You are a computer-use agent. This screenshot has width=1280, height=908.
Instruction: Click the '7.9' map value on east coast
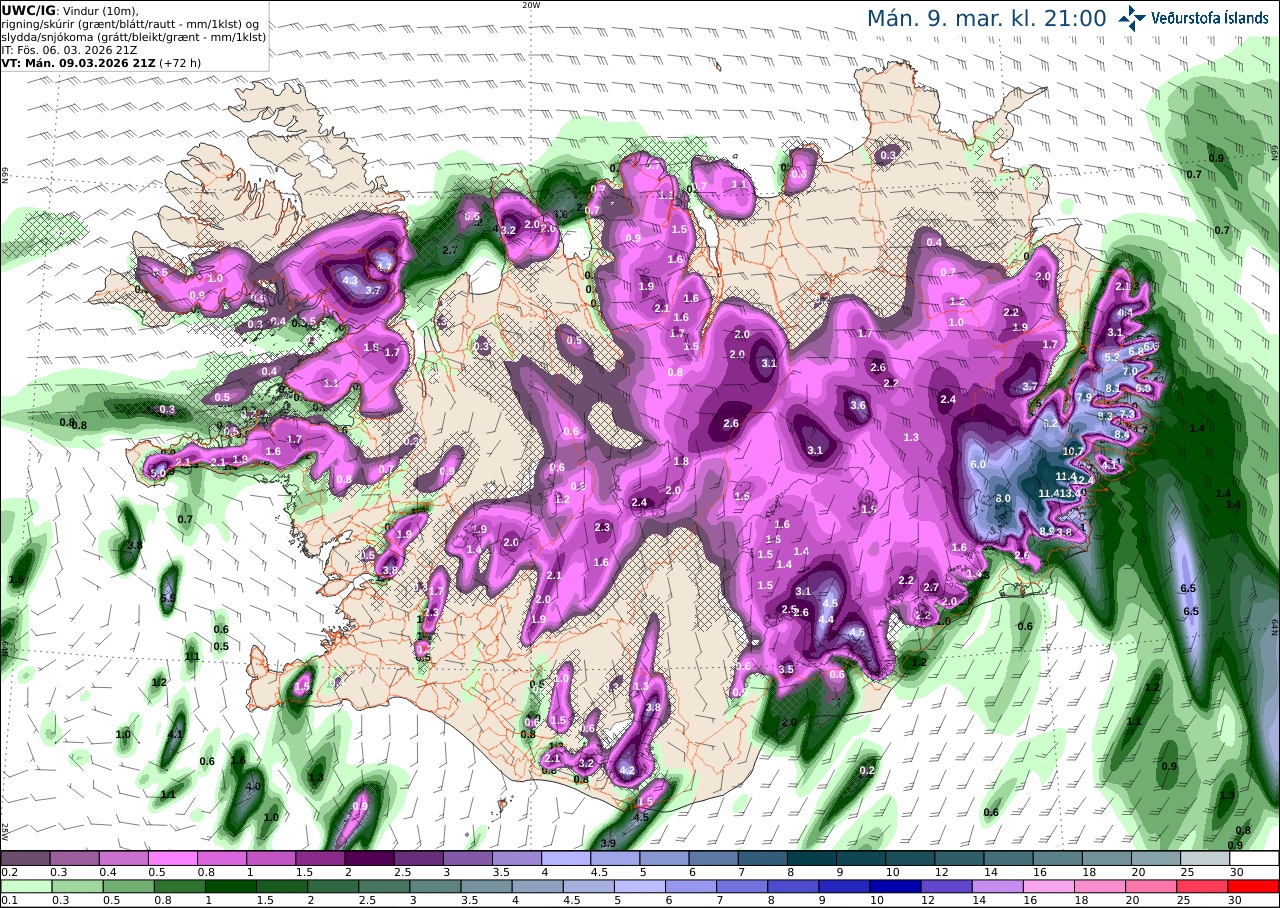point(1084,397)
